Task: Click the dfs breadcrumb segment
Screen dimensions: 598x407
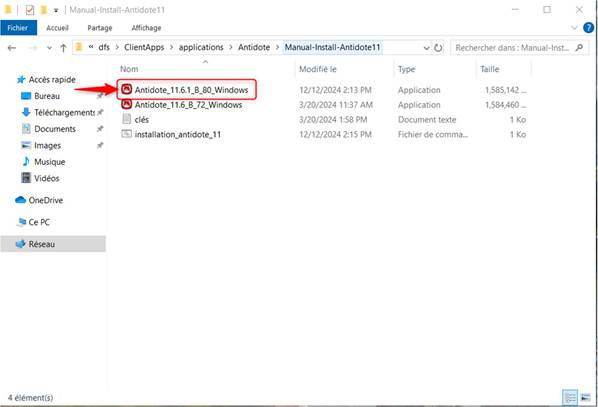Action: (104, 47)
